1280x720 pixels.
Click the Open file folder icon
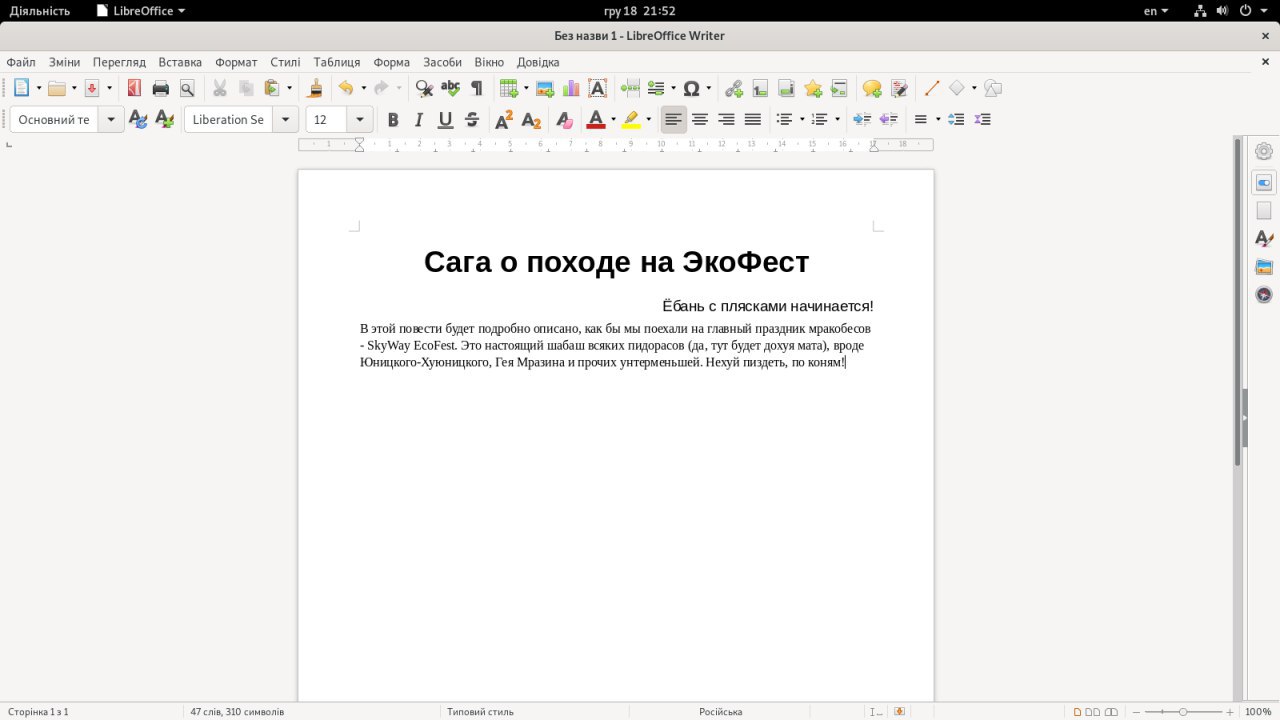[57, 88]
